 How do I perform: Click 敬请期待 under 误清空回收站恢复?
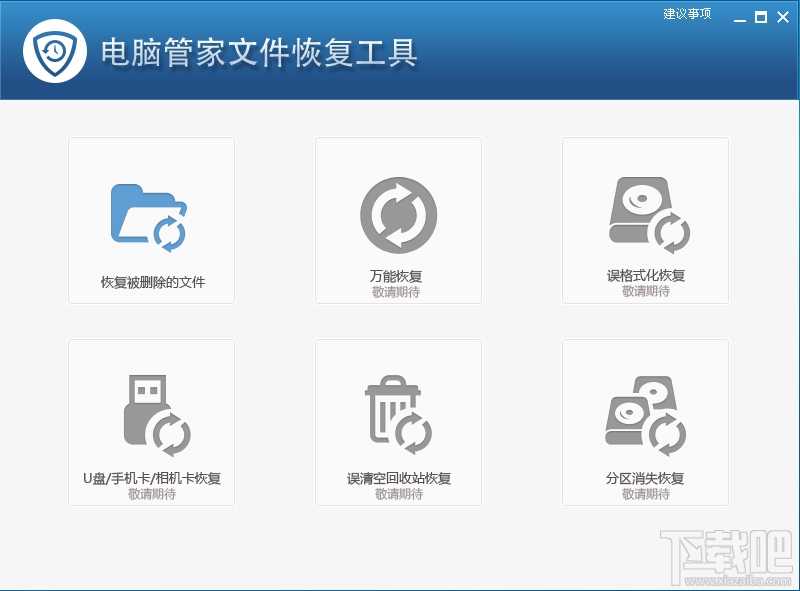pyautogui.click(x=399, y=494)
